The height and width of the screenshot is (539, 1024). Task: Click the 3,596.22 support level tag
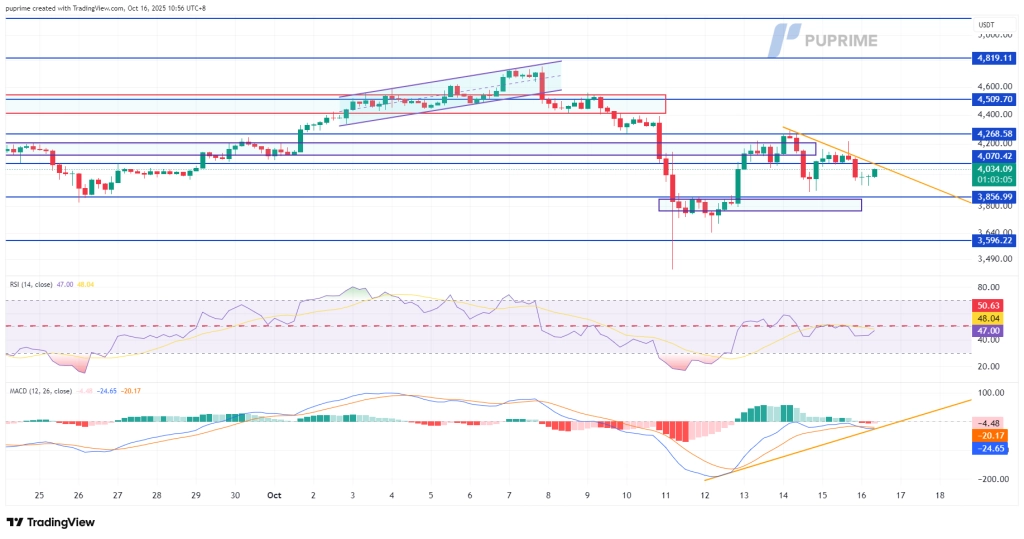pyautogui.click(x=996, y=240)
